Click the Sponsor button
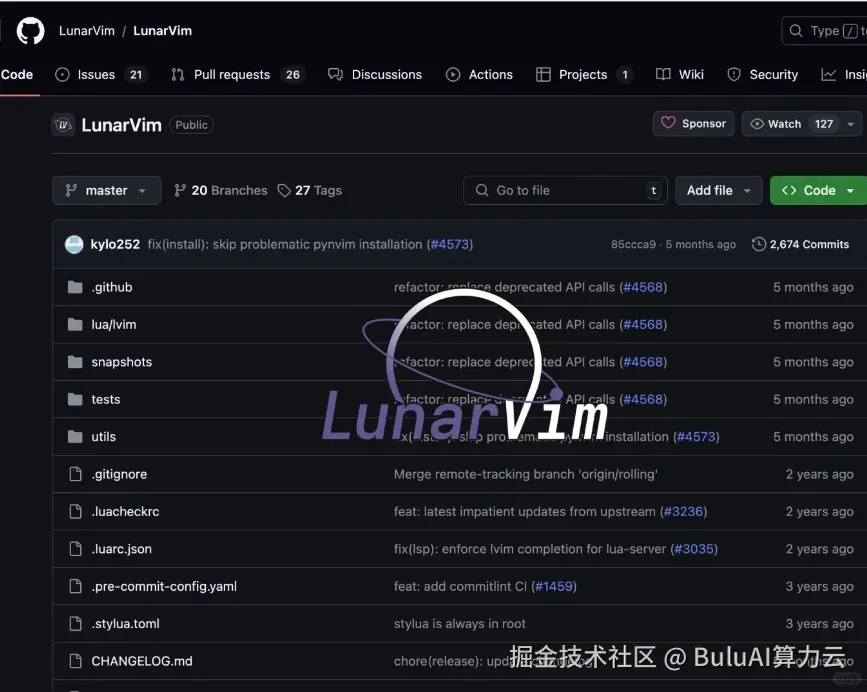Screen dimensions: 867x692 click(x=693, y=124)
